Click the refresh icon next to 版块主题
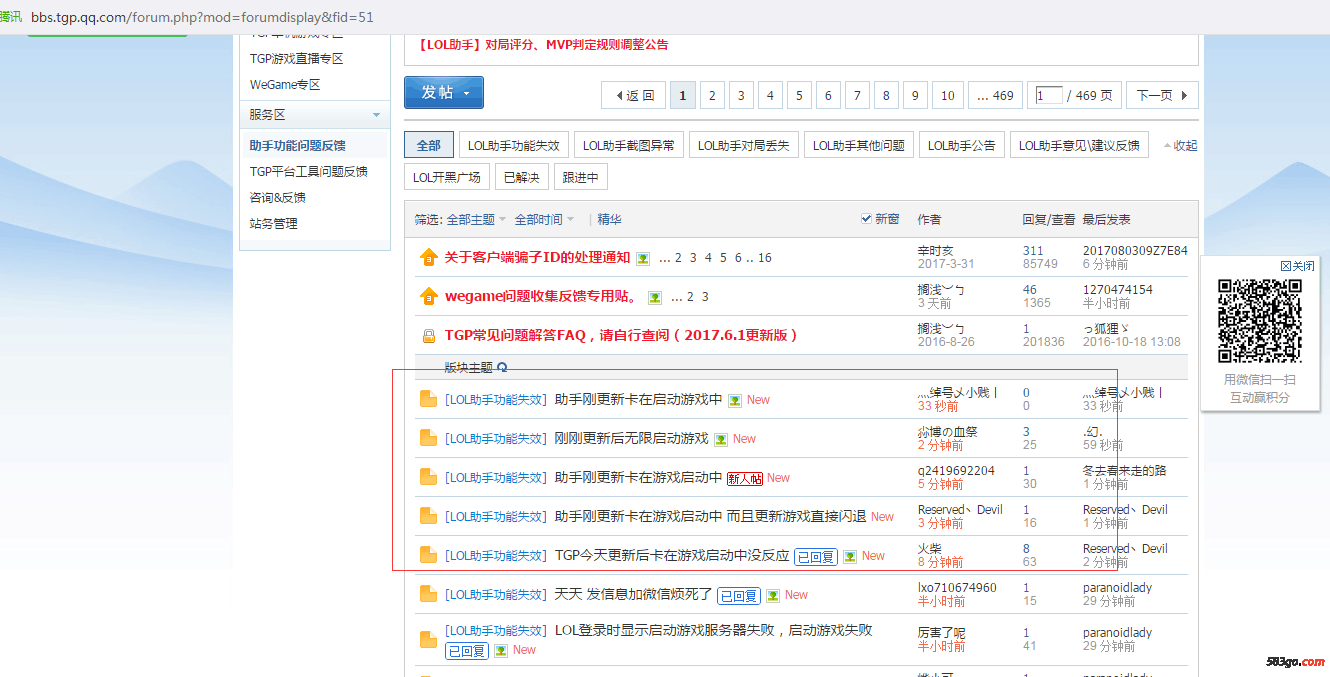Image resolution: width=1330 pixels, height=677 pixels. pyautogui.click(x=502, y=368)
